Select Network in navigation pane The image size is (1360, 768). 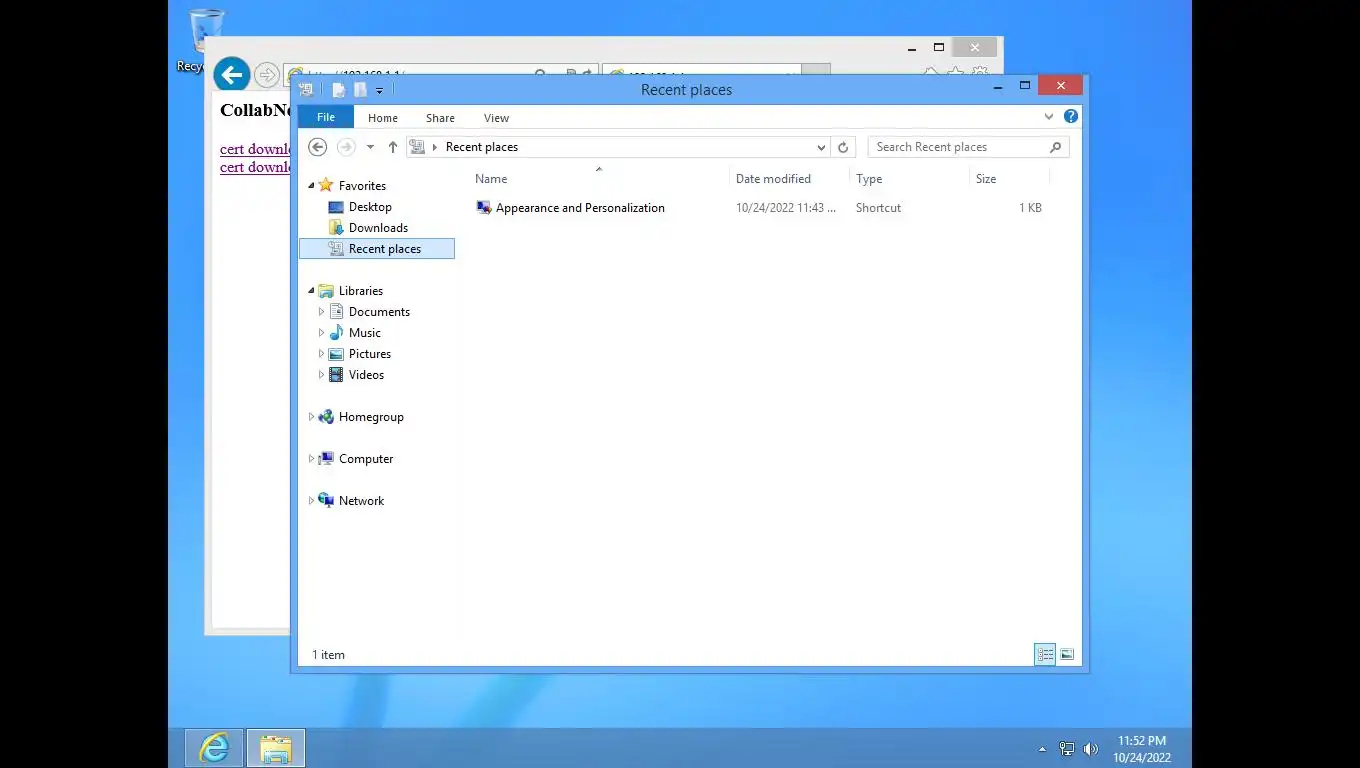(361, 501)
